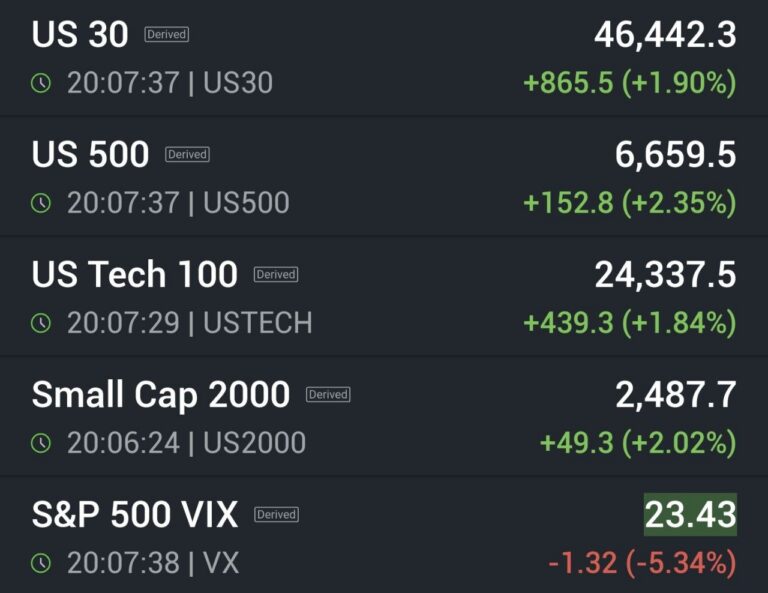Click the Derived badge next to S&P 500 VIX
768x593 pixels.
(x=276, y=514)
